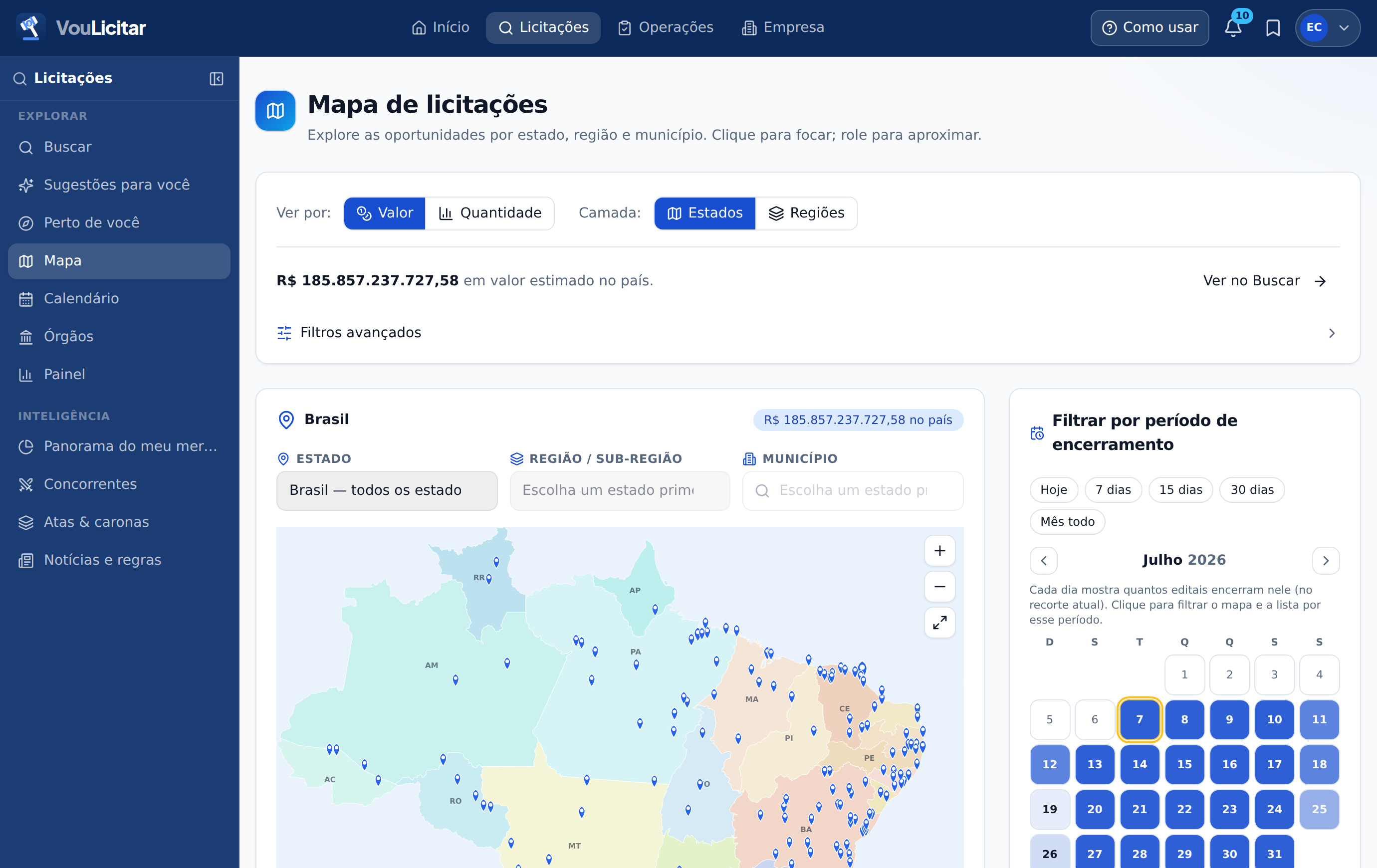Zoom in on the map
The width and height of the screenshot is (1377, 868).
pos(939,551)
